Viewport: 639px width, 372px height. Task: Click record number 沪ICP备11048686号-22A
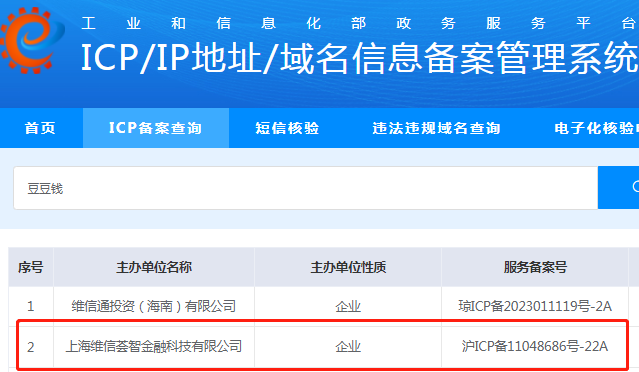coord(535,347)
